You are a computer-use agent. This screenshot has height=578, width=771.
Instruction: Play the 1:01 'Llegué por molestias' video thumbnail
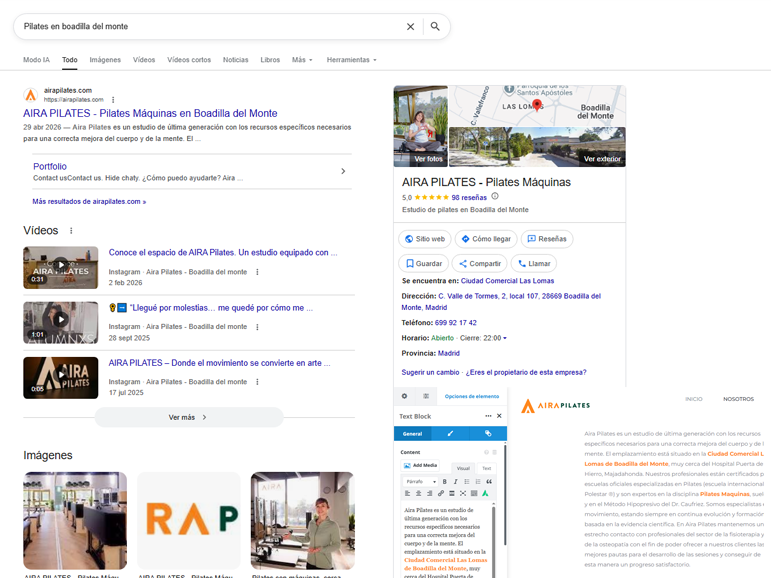point(60,323)
